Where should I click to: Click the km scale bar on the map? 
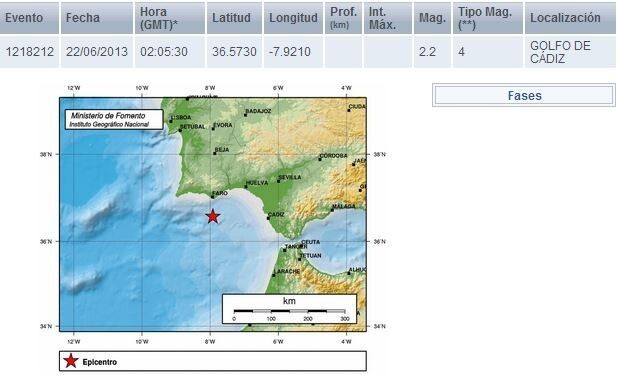[x=289, y=309]
